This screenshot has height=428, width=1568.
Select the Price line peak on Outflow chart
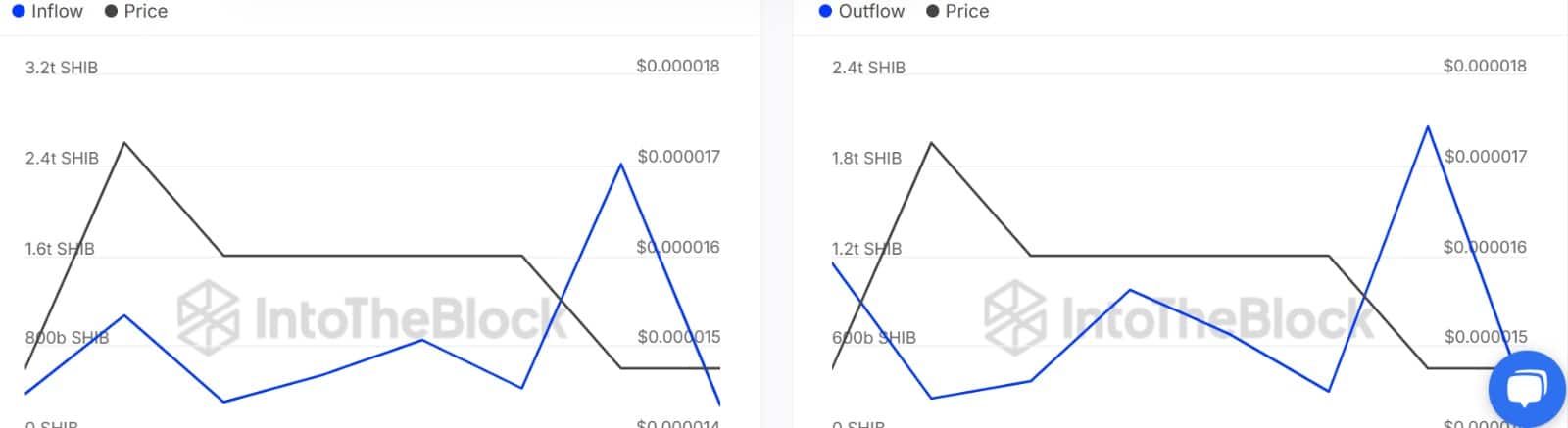[931, 143]
